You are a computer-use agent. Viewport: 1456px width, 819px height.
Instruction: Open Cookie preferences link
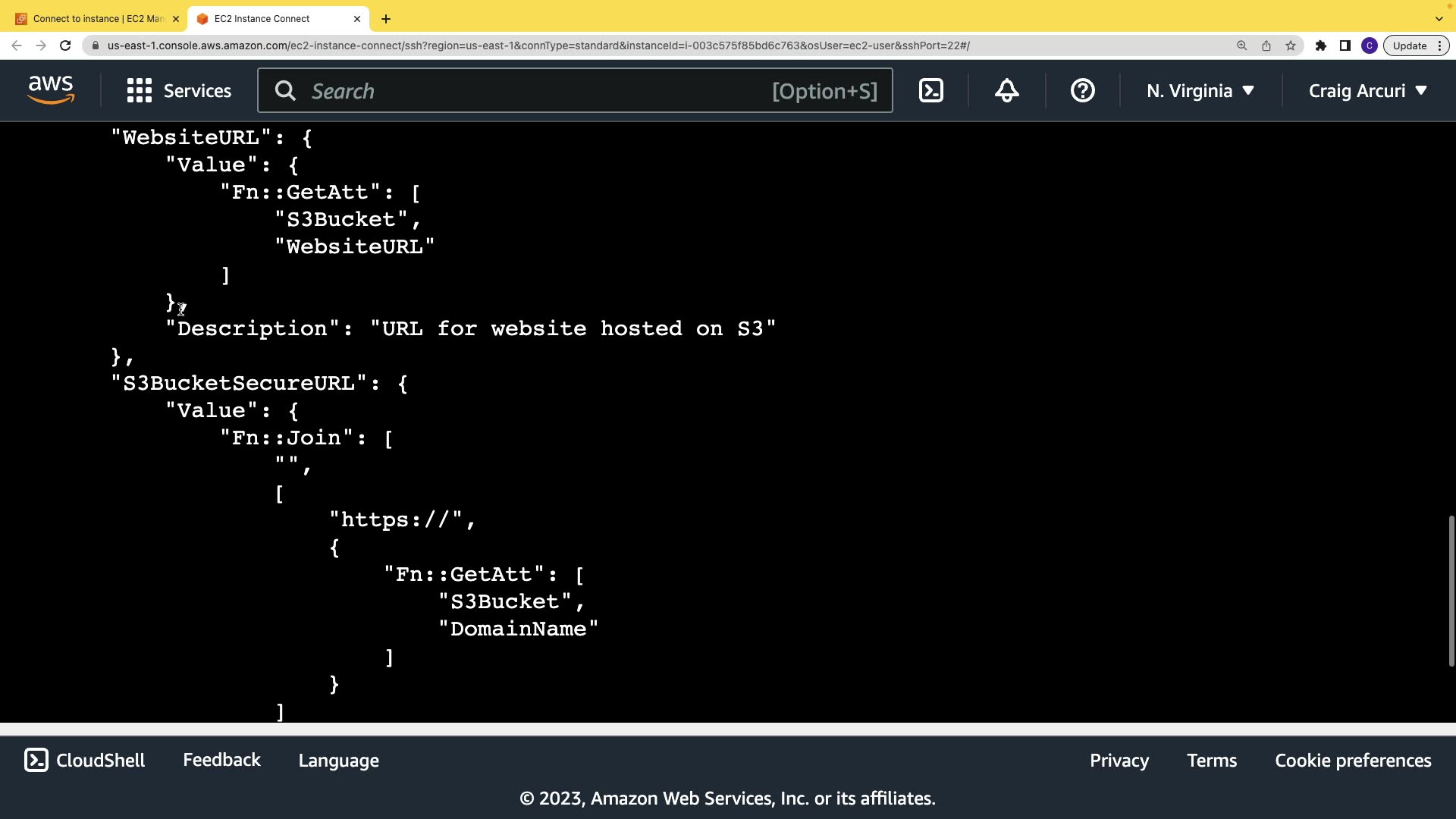point(1353,761)
